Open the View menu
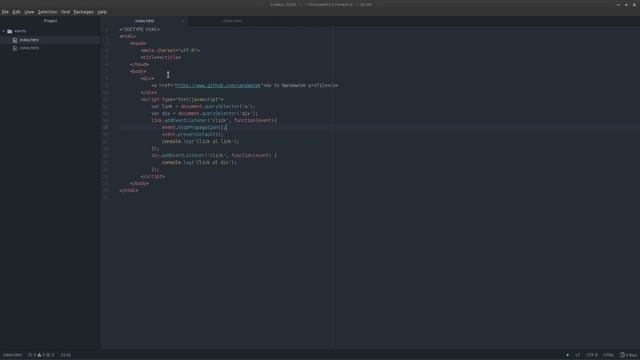This screenshot has height=360, width=640. pyautogui.click(x=29, y=12)
